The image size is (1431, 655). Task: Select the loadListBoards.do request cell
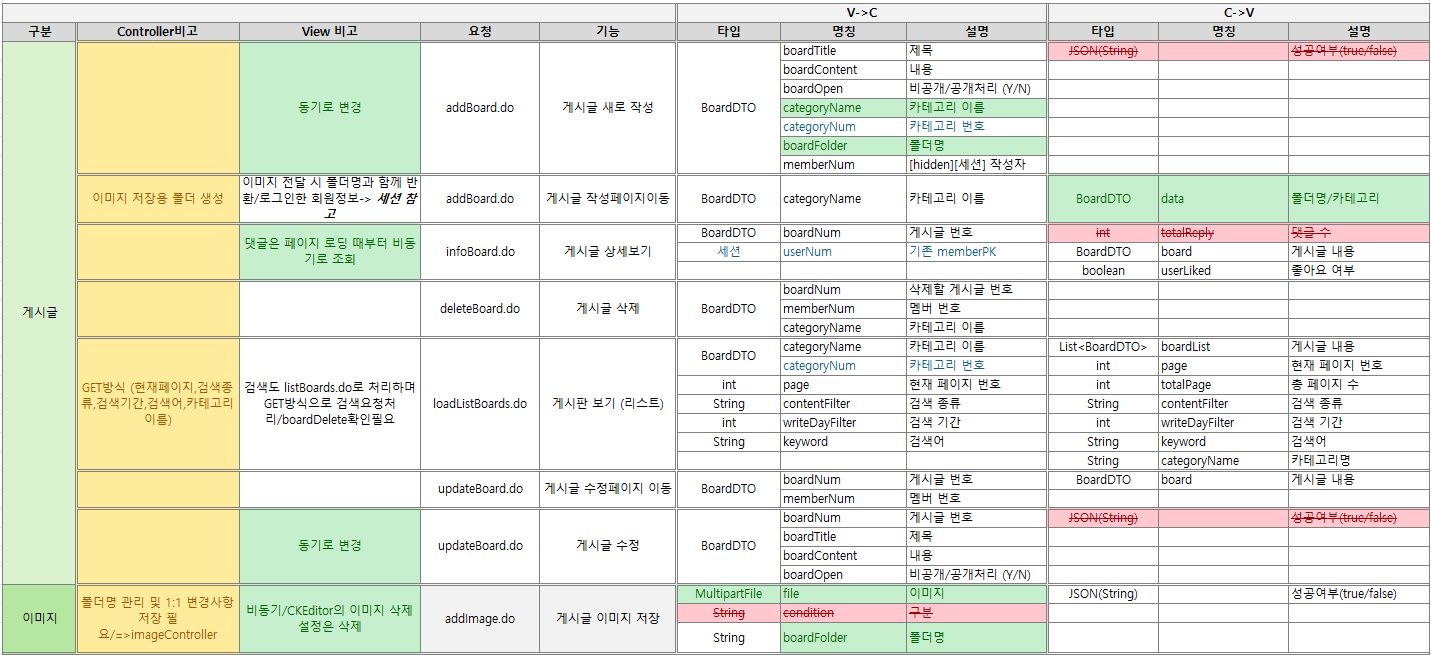480,404
